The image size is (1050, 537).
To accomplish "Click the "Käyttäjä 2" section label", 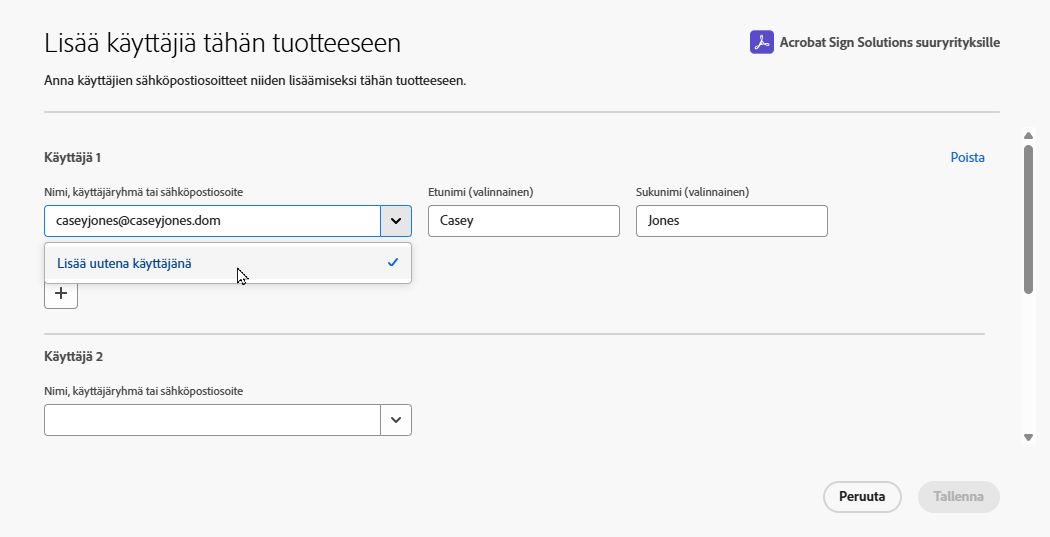I will coord(74,356).
